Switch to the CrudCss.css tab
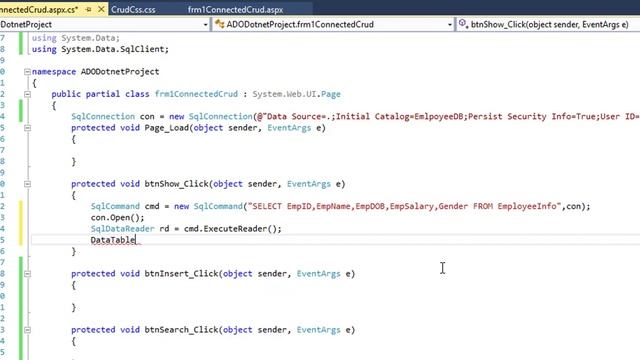The image size is (640, 360). 133,9
